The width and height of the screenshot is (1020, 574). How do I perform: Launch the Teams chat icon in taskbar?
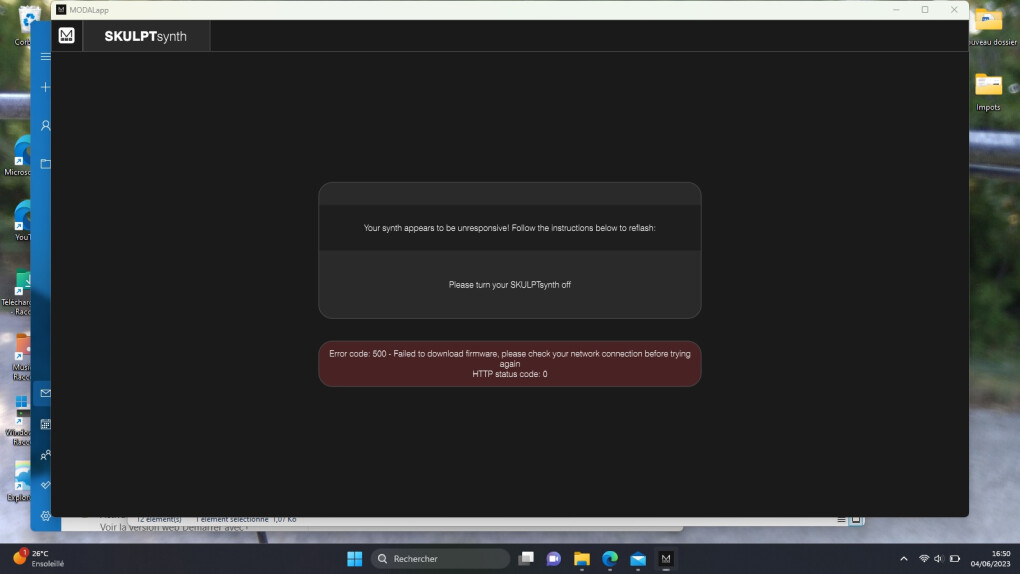554,558
